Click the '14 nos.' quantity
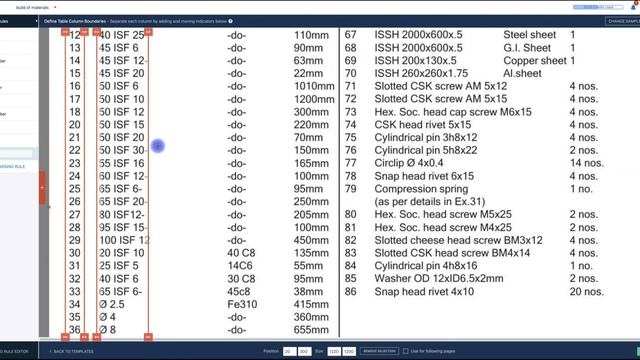640x360 pixels. 587,163
